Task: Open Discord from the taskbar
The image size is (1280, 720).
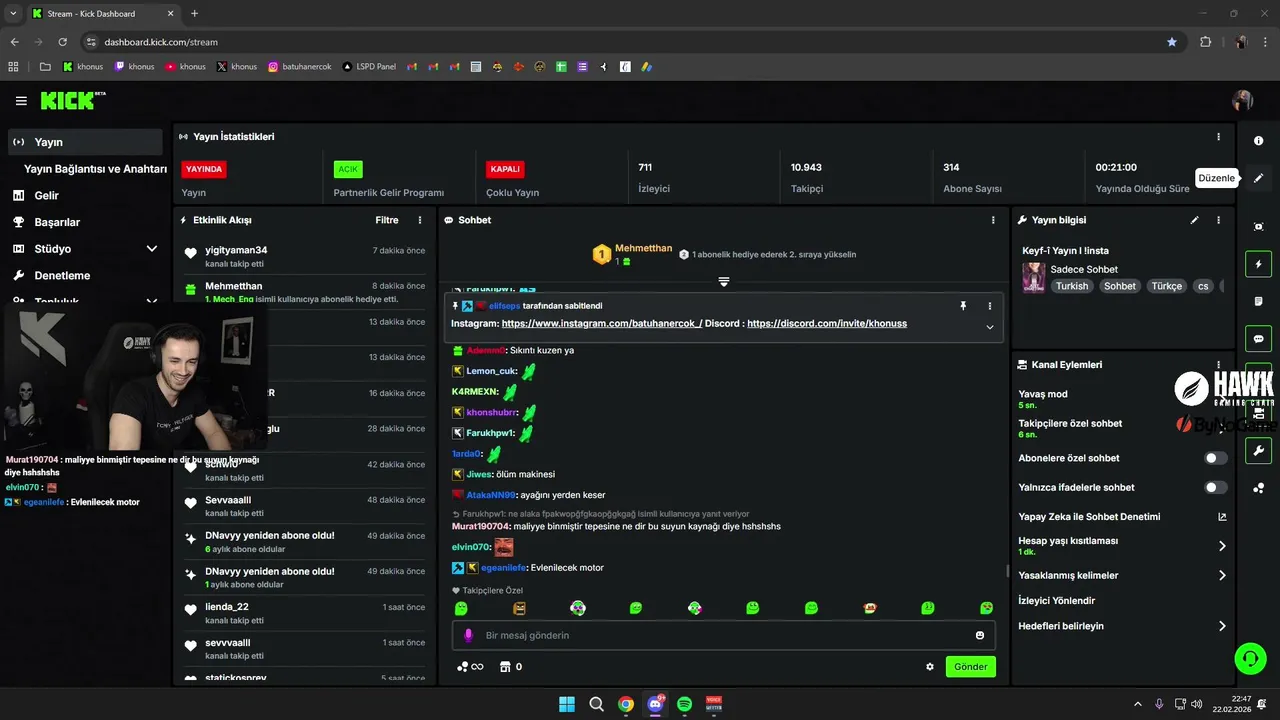Action: coord(655,704)
